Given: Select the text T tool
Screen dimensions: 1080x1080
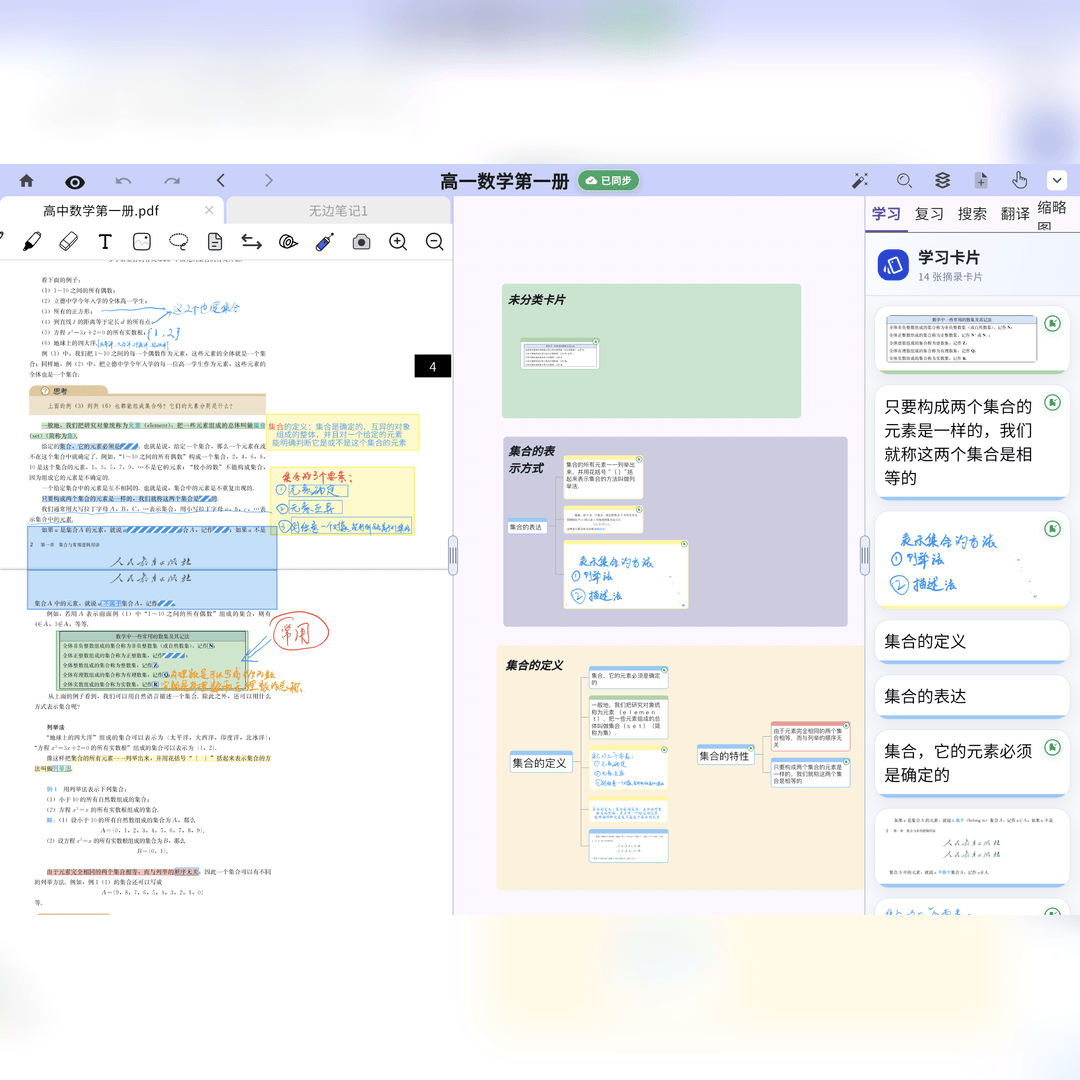Looking at the screenshot, I should 105,242.
